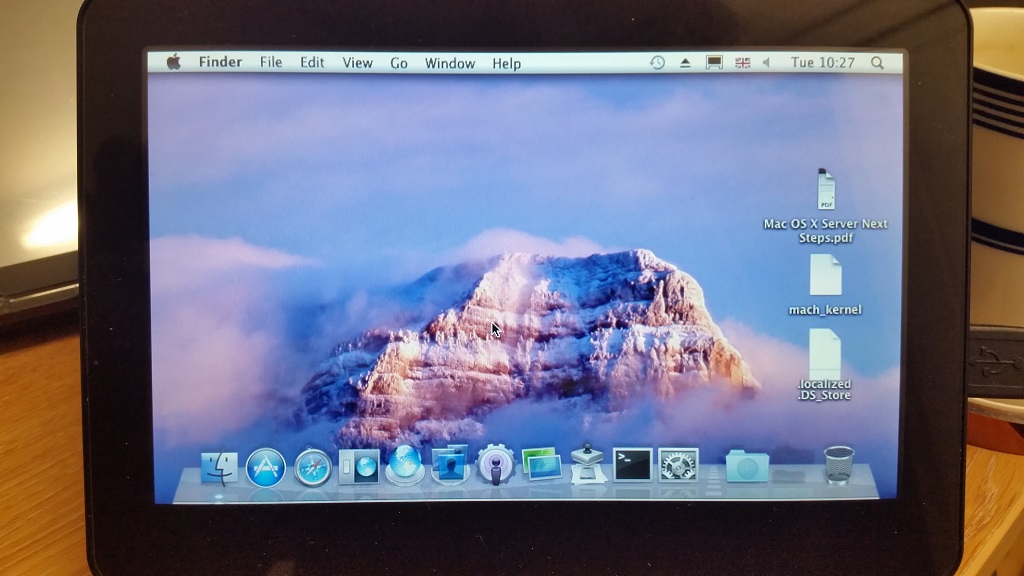Click the volume speaker icon
Screen dimensions: 1024x576
767,63
